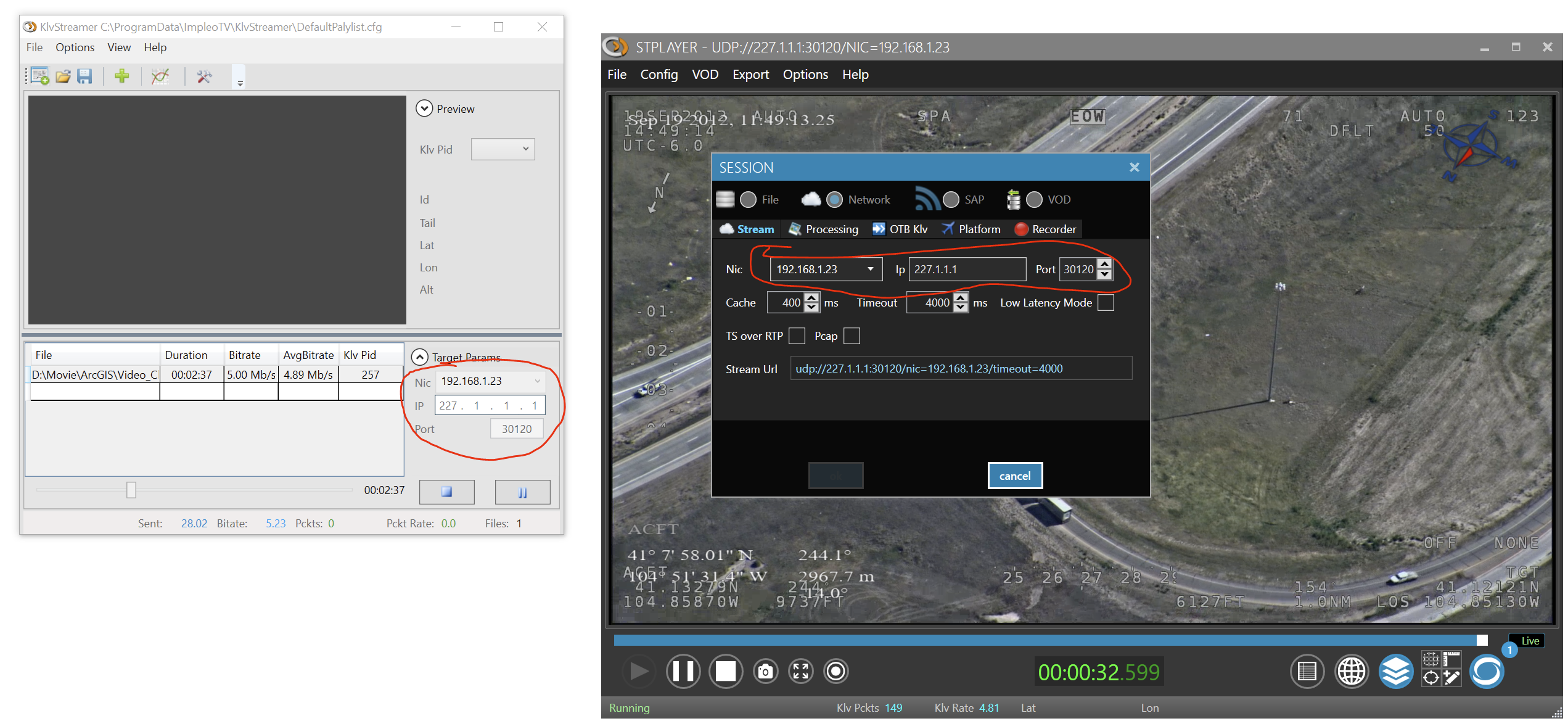
Task: Click the green plus add-file icon
Action: click(x=122, y=76)
